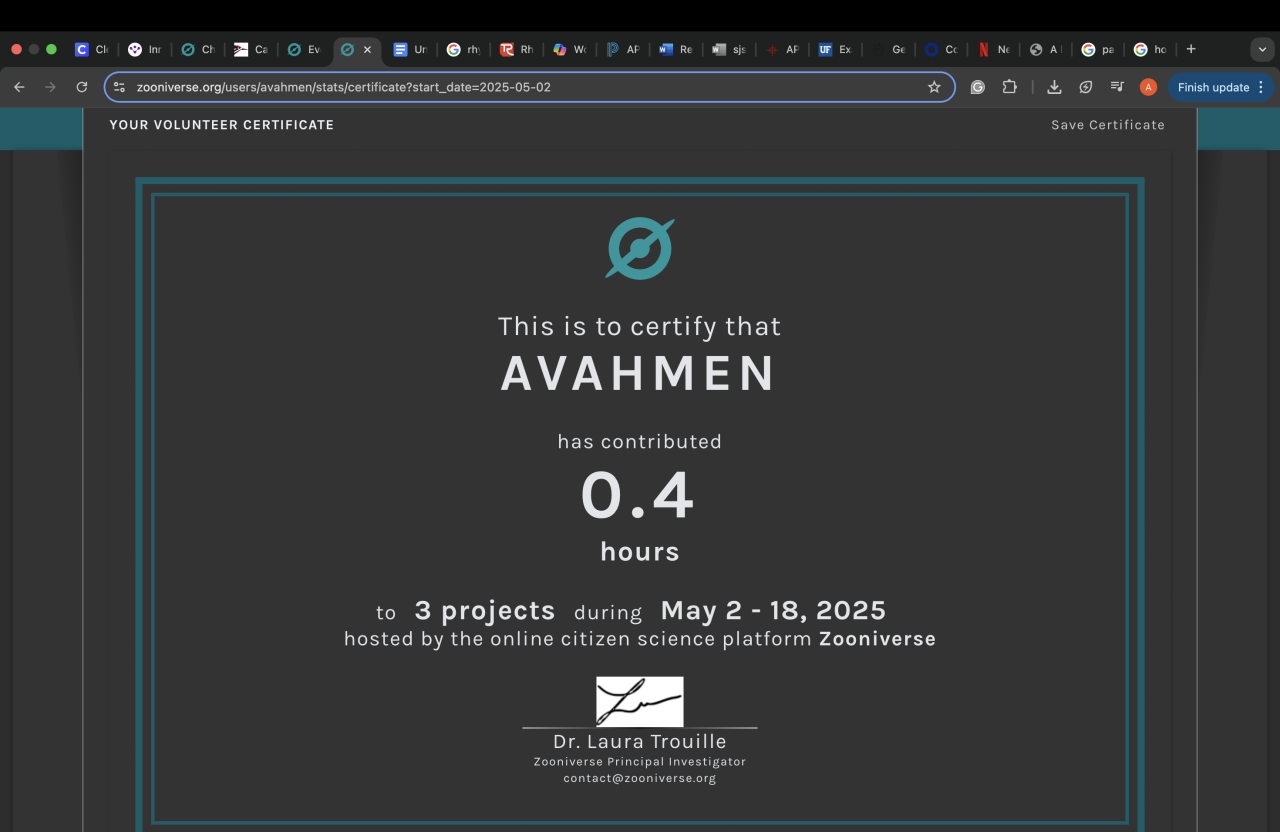Click the signature image

point(640,701)
